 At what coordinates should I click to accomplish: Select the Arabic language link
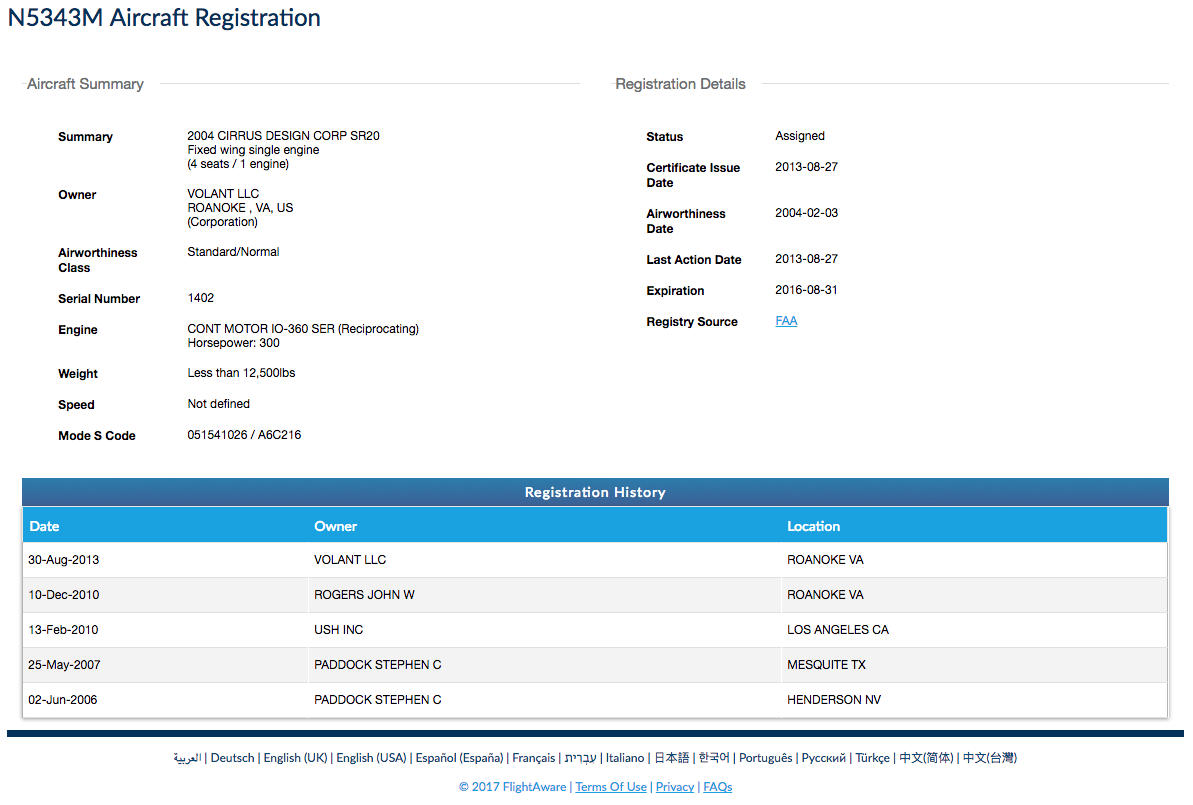[x=187, y=758]
